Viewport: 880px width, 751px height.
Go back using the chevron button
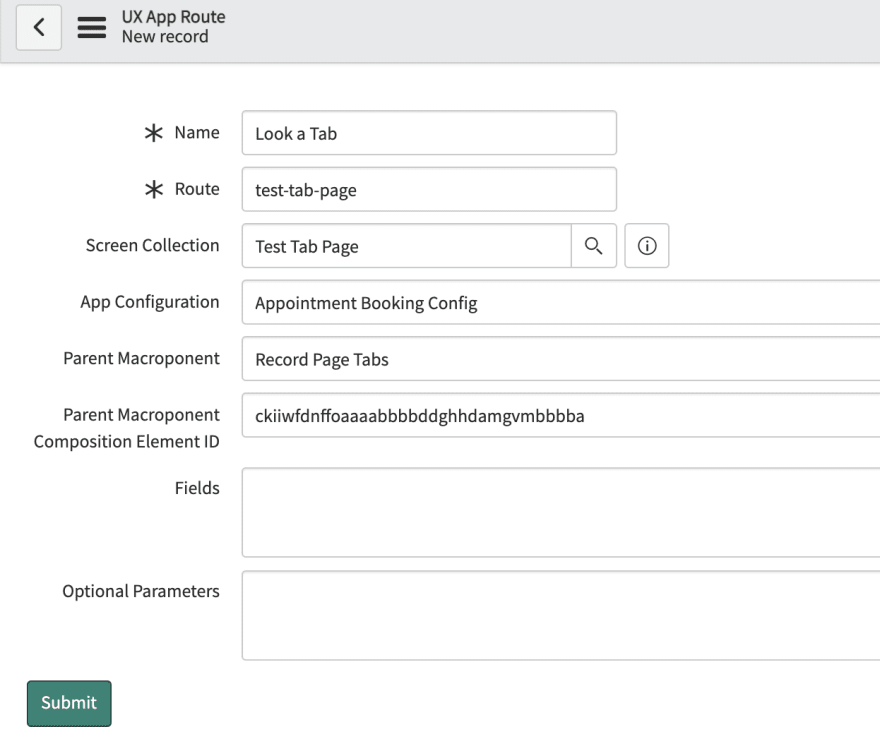point(39,28)
